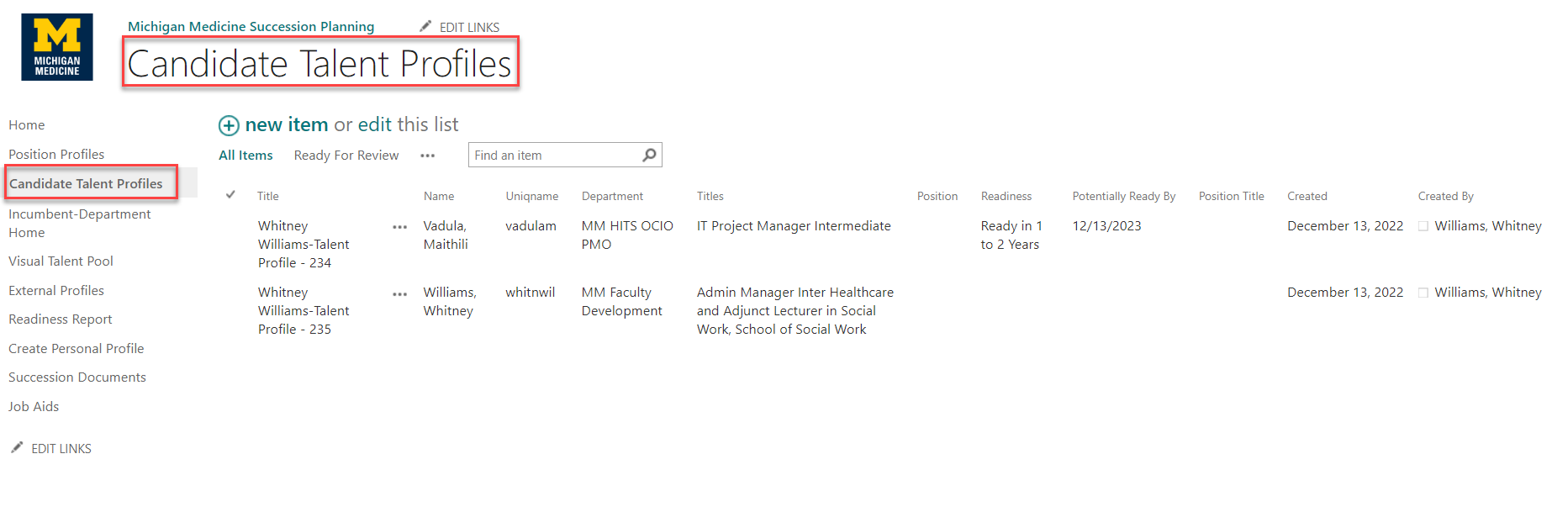The image size is (1568, 512).
Task: Click the new item plus icon
Action: (229, 125)
